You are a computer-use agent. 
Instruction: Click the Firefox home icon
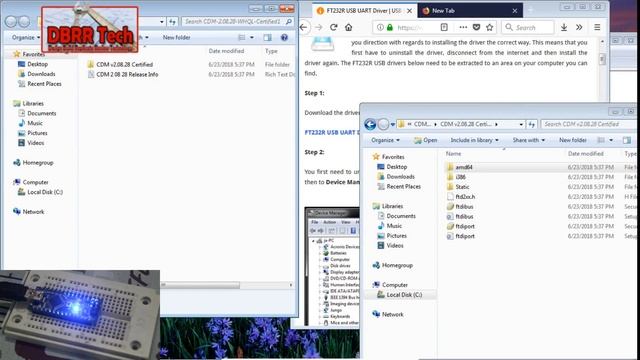[349, 27]
